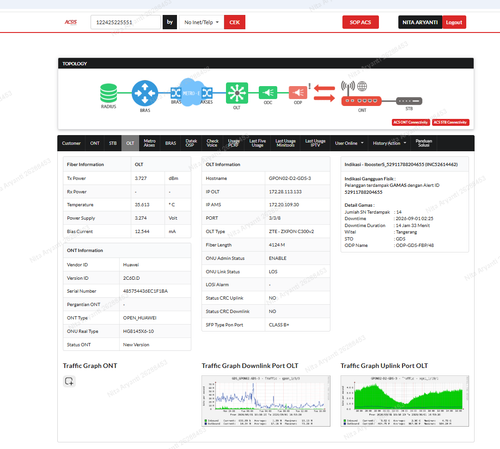500x449 pixels.
Task: Click the Bias Current value 12.544
Action: 142,231
